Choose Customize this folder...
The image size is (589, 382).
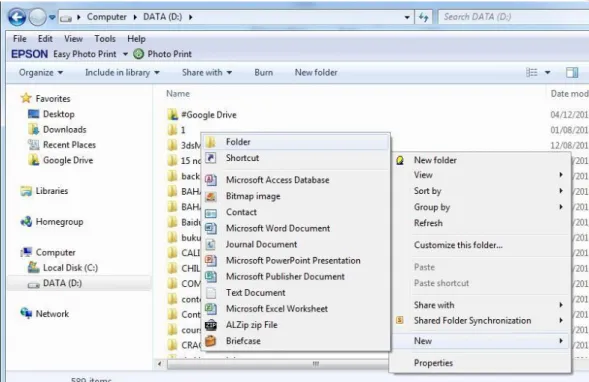pyautogui.click(x=480, y=245)
